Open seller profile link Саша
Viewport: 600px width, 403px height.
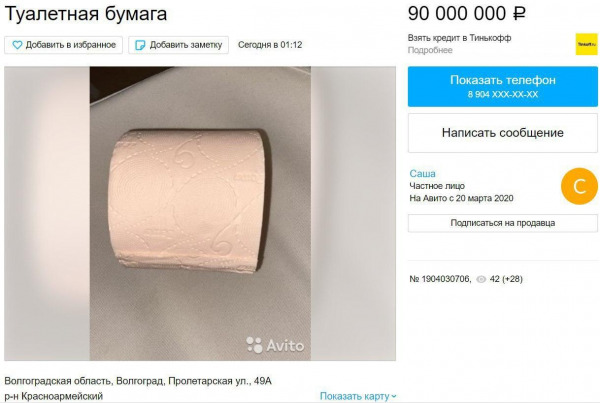[422, 173]
